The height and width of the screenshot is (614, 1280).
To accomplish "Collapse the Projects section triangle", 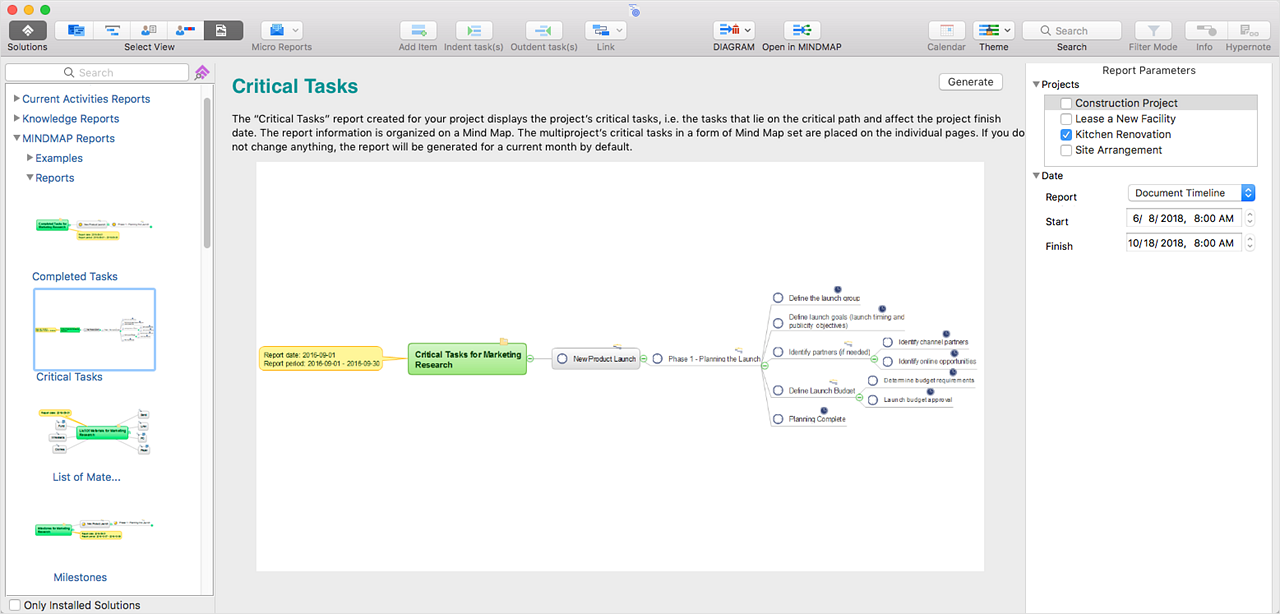I will [1036, 85].
